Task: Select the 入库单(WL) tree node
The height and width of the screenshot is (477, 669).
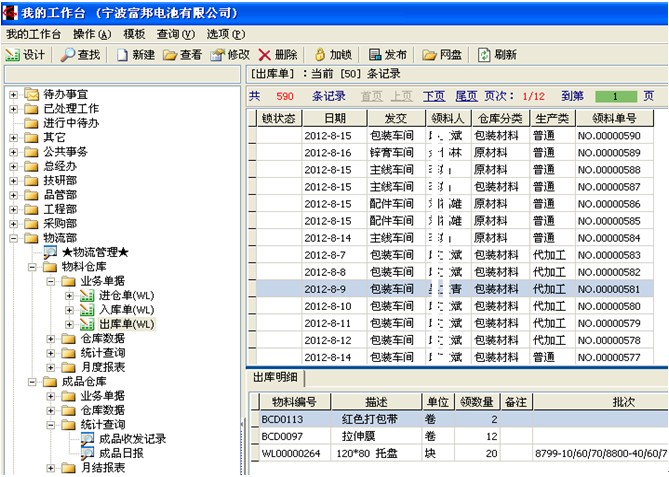Action: [x=125, y=310]
